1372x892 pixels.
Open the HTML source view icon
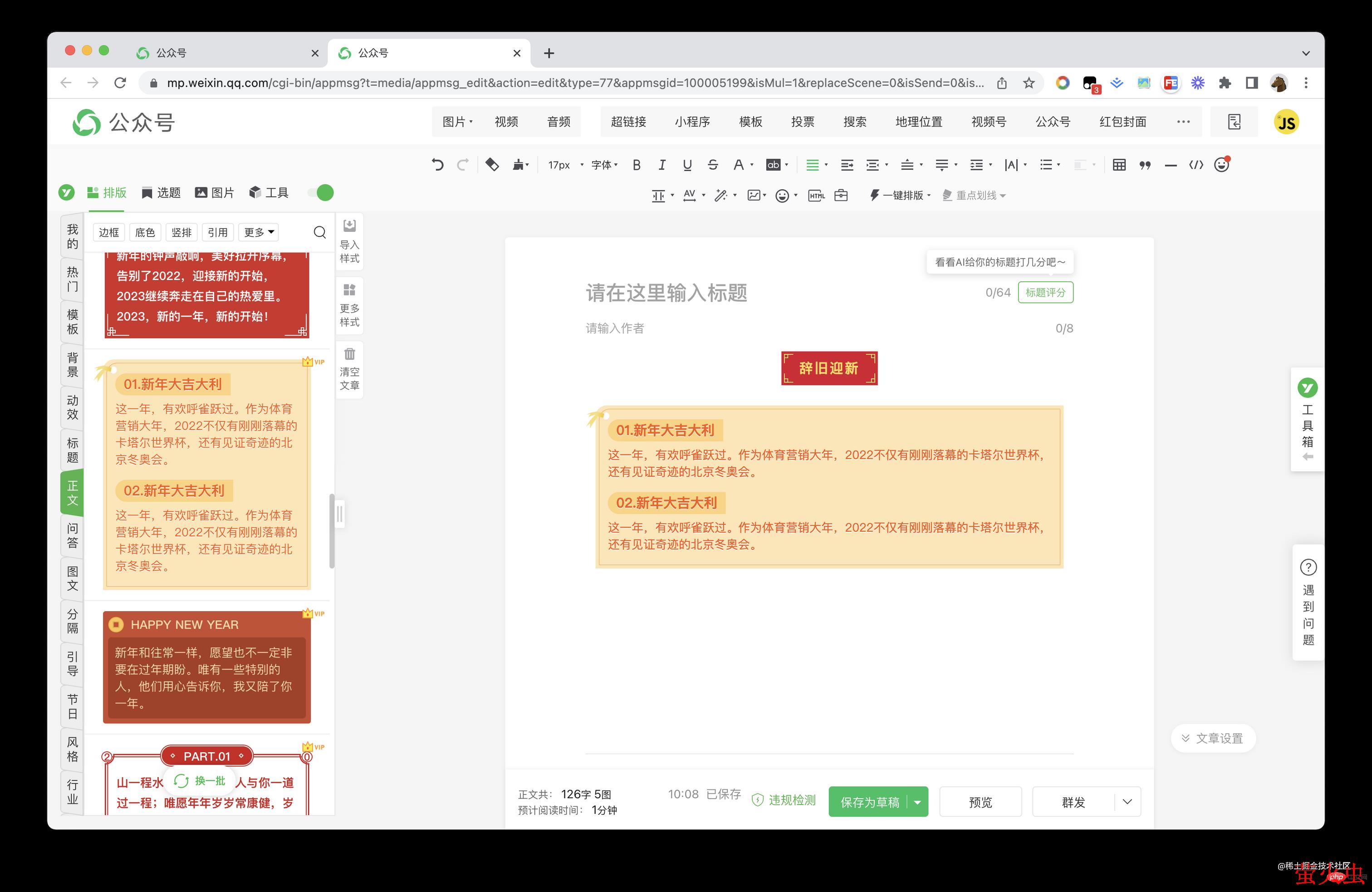(x=1196, y=165)
